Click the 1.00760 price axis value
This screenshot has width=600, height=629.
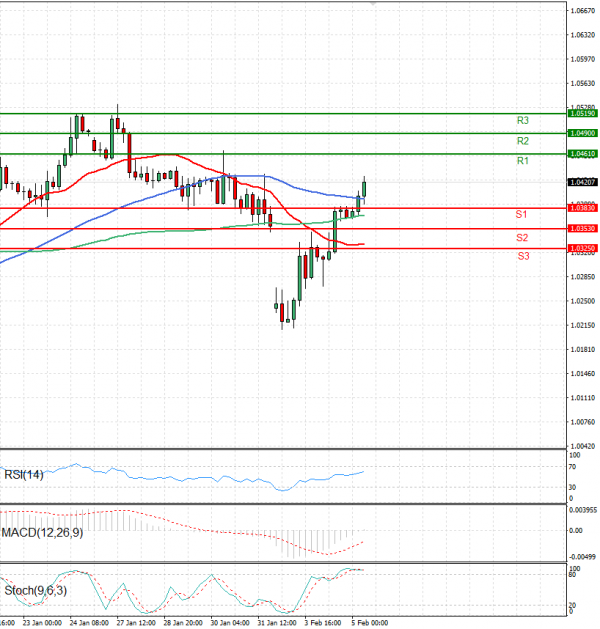(x=583, y=422)
